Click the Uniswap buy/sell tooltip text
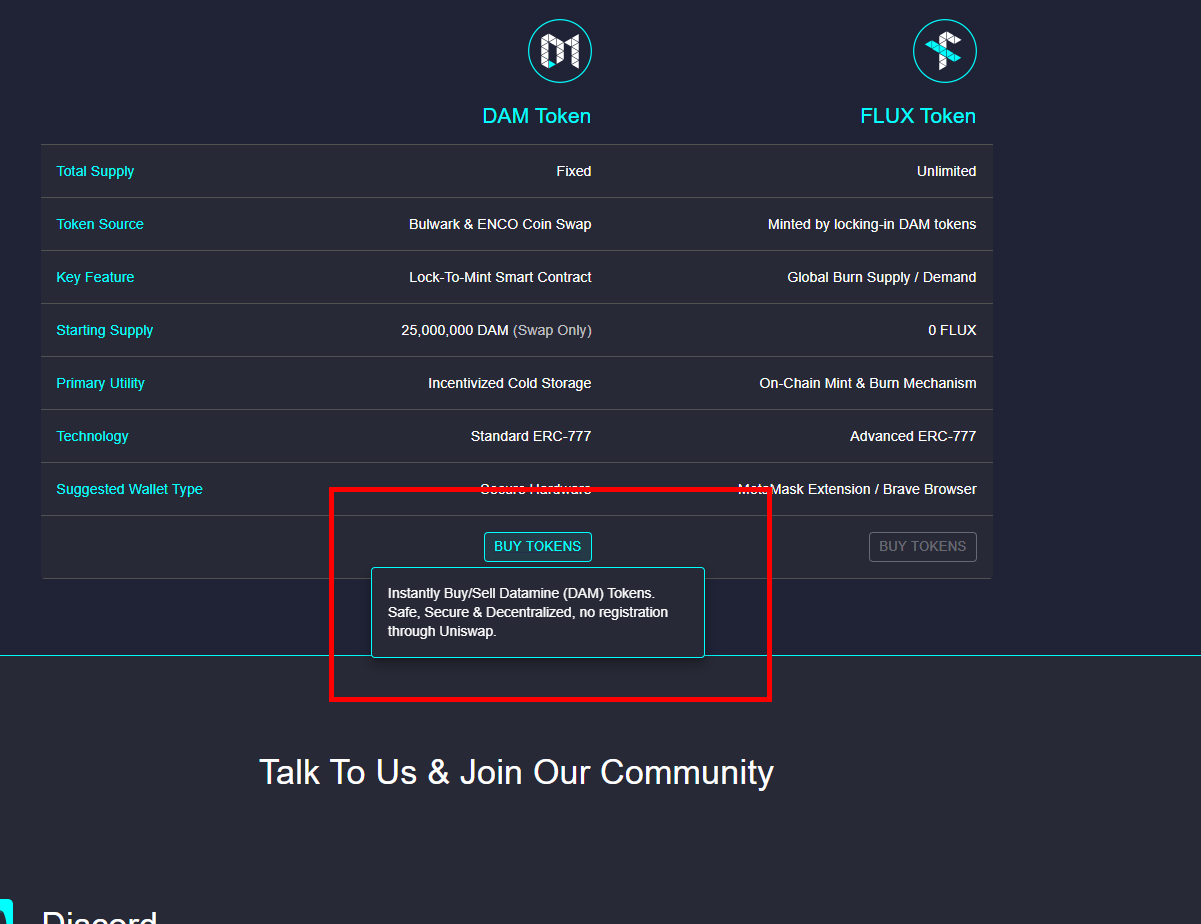Image resolution: width=1201 pixels, height=924 pixels. (x=528, y=612)
